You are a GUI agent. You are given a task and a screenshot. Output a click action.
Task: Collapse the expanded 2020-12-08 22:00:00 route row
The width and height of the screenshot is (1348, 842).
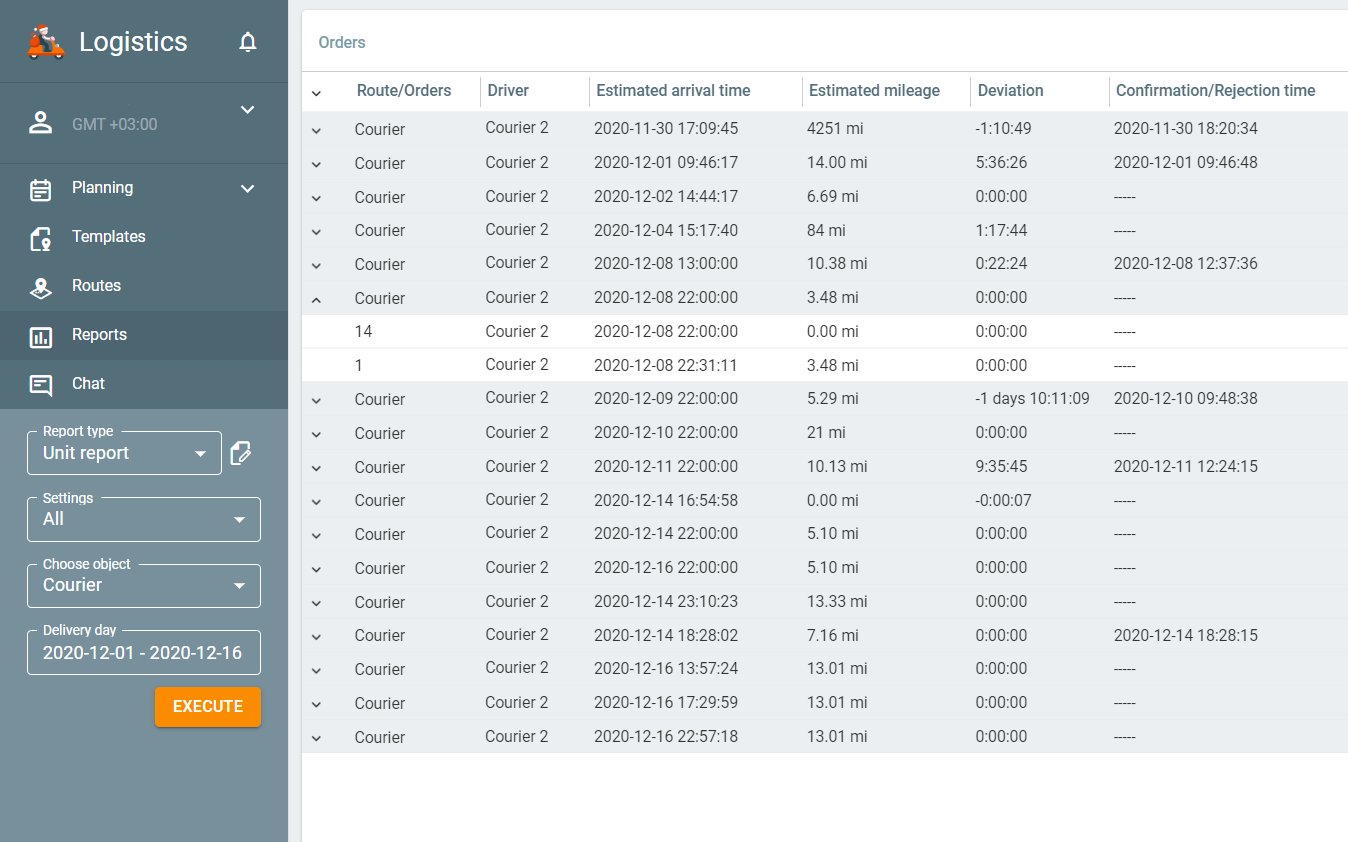(316, 299)
